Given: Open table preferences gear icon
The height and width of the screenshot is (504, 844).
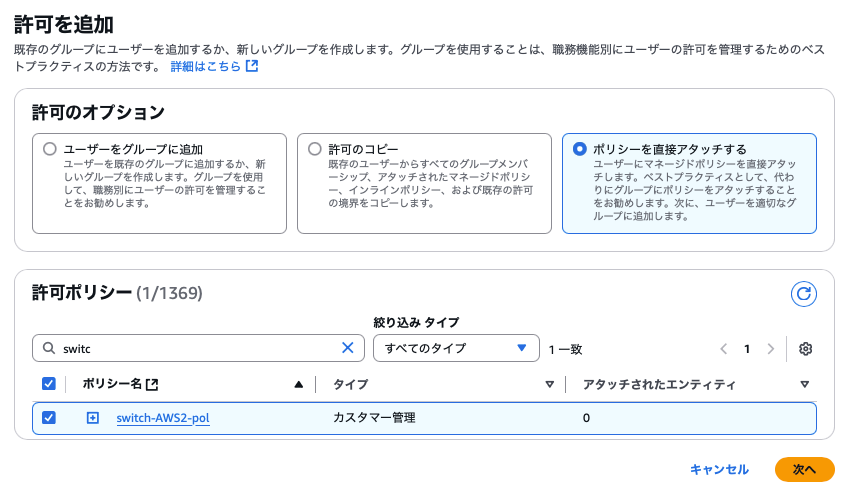Looking at the screenshot, I should point(805,349).
